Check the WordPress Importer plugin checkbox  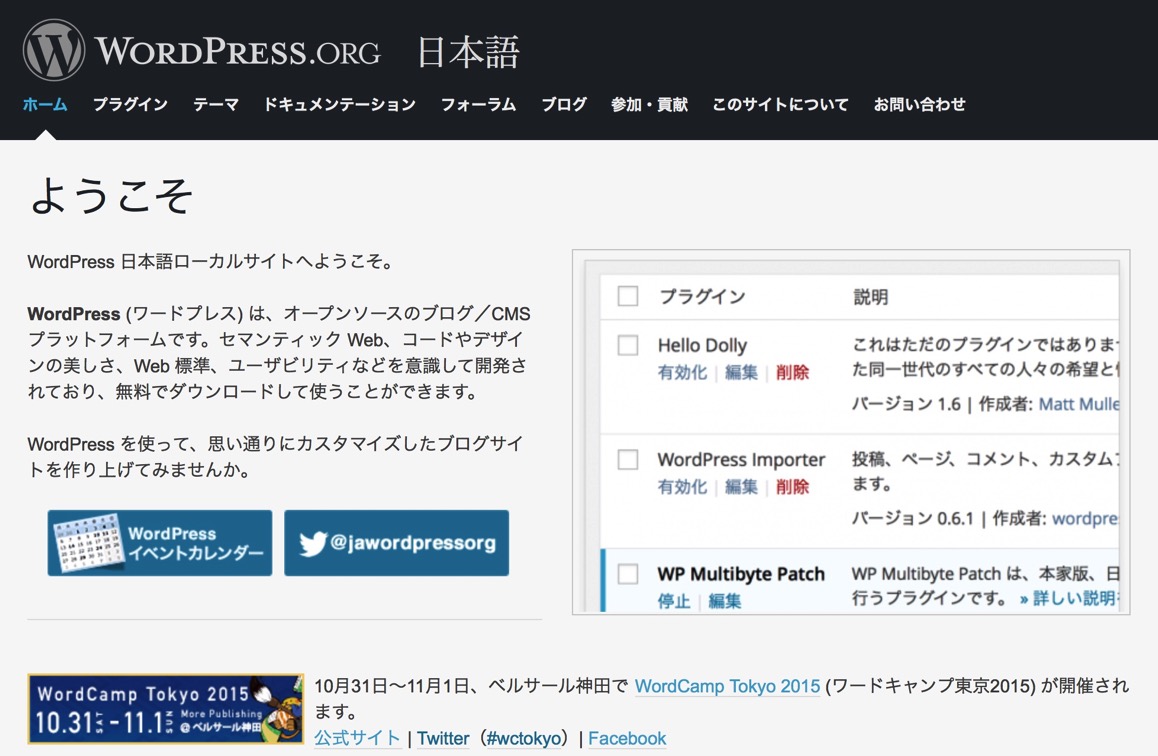click(628, 459)
